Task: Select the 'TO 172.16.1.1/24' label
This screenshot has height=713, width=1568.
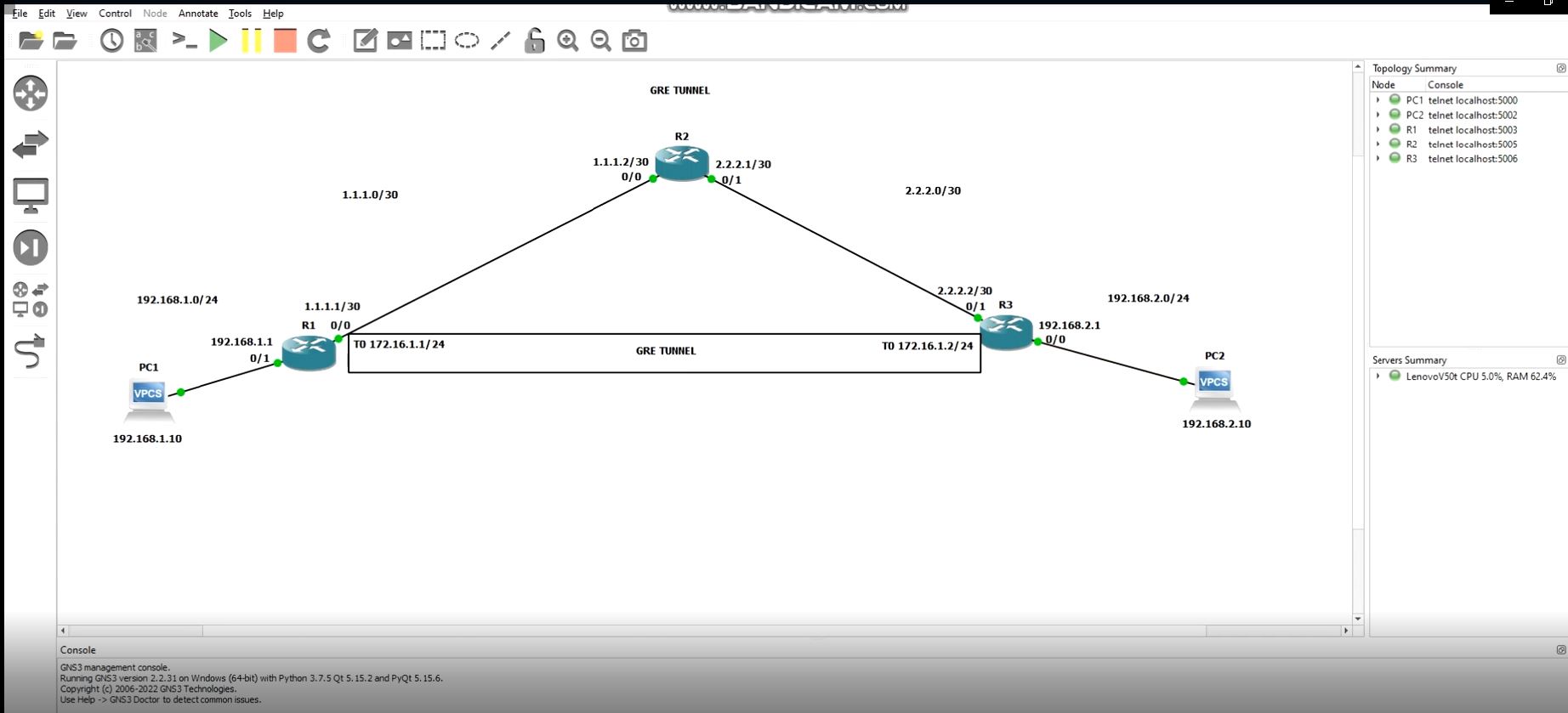Action: [x=399, y=344]
